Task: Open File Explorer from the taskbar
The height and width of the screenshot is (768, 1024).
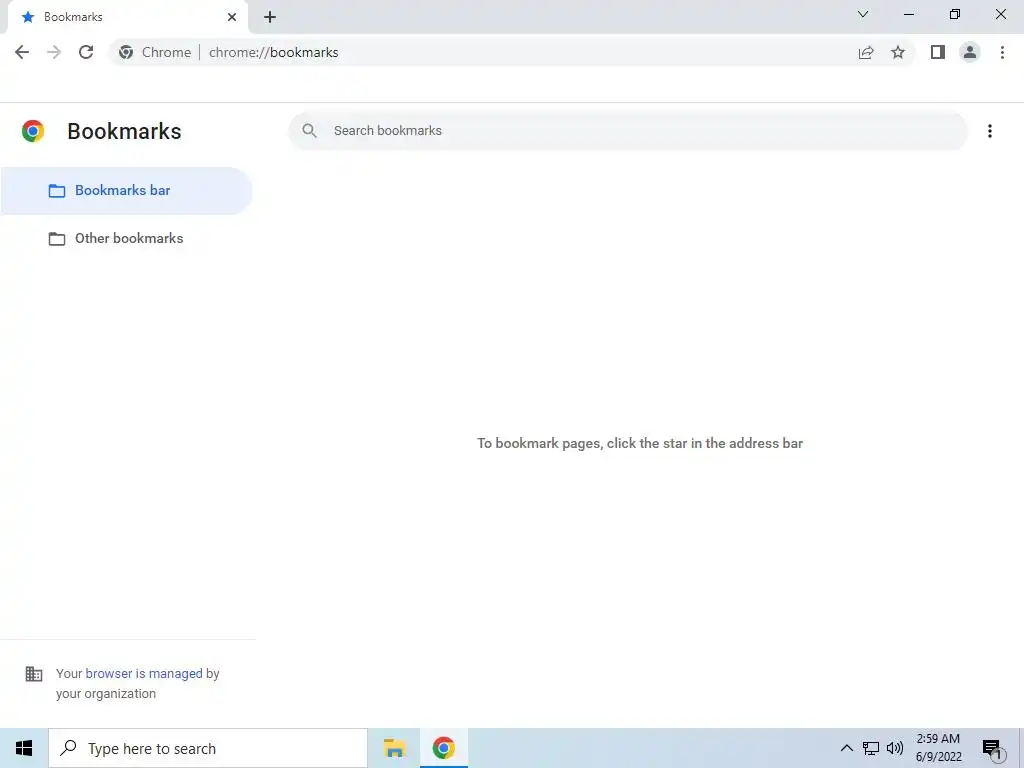Action: 394,748
